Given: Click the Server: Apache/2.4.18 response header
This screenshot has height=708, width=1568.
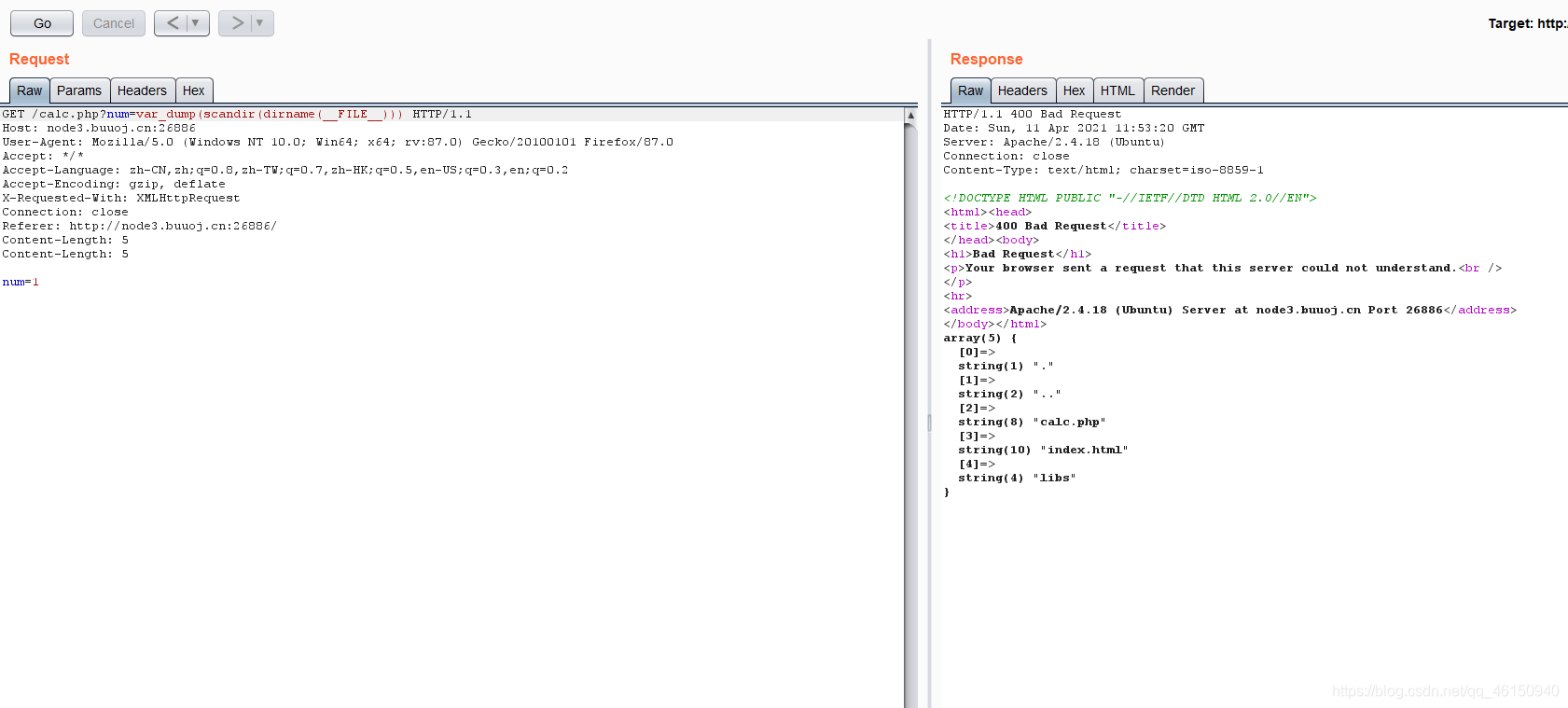Looking at the screenshot, I should (x=1054, y=142).
